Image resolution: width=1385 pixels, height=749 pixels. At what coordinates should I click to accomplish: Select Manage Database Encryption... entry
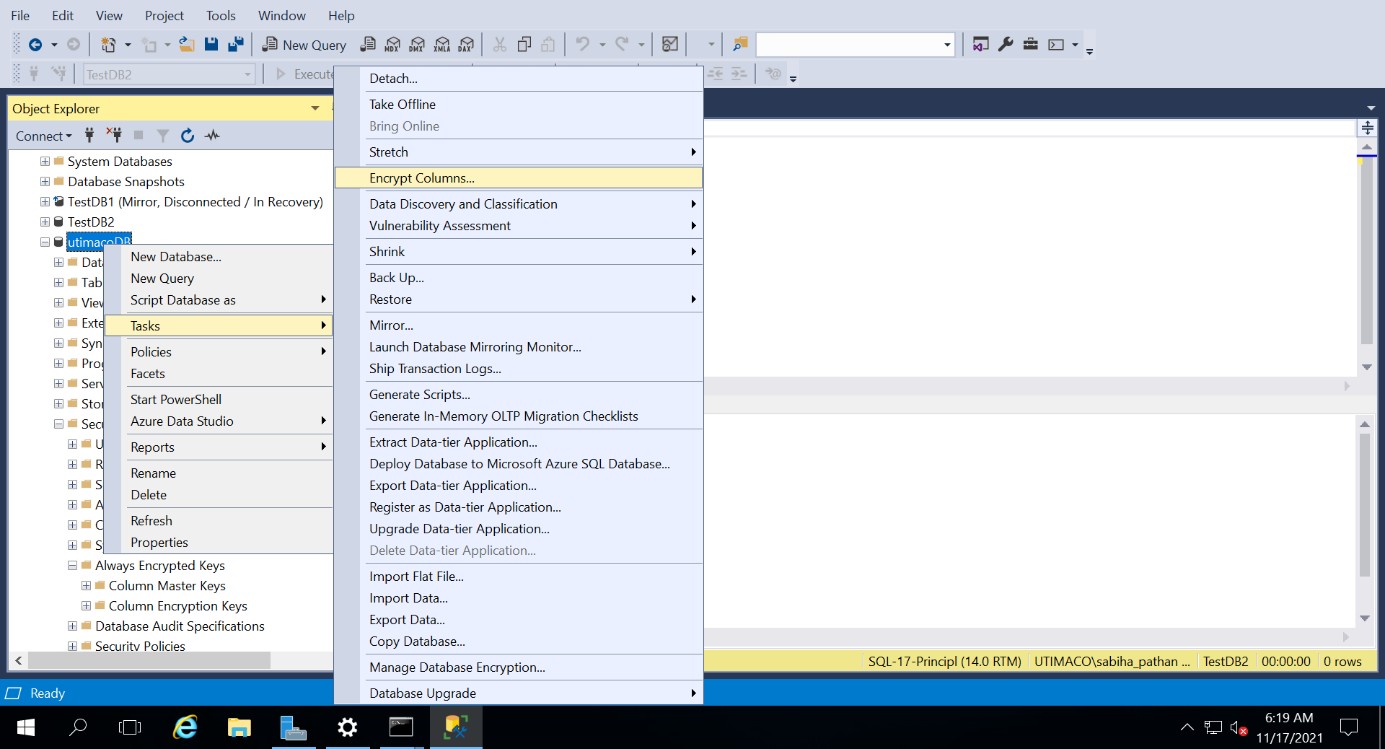[x=518, y=667]
